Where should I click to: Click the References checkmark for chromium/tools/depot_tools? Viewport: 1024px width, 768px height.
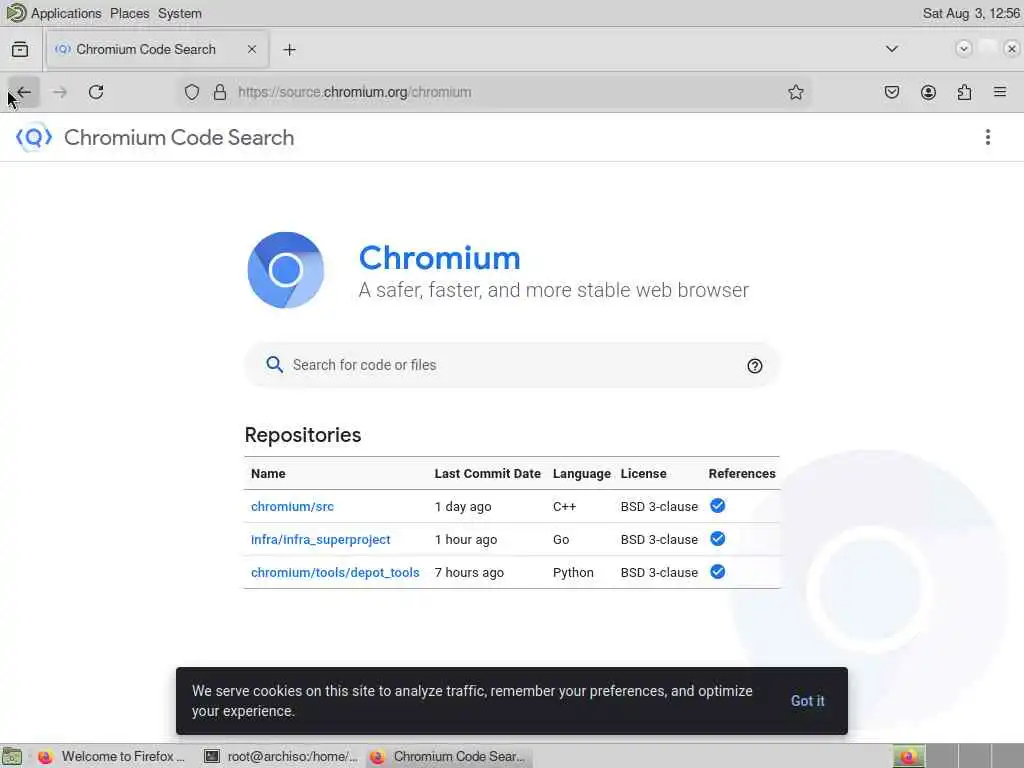pyautogui.click(x=718, y=571)
